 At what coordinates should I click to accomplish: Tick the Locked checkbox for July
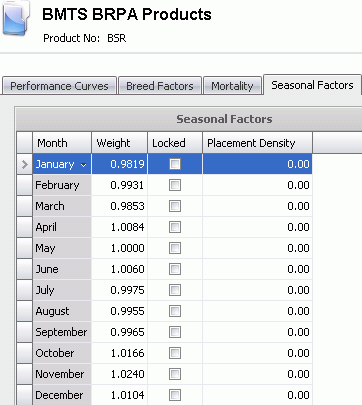point(175,290)
